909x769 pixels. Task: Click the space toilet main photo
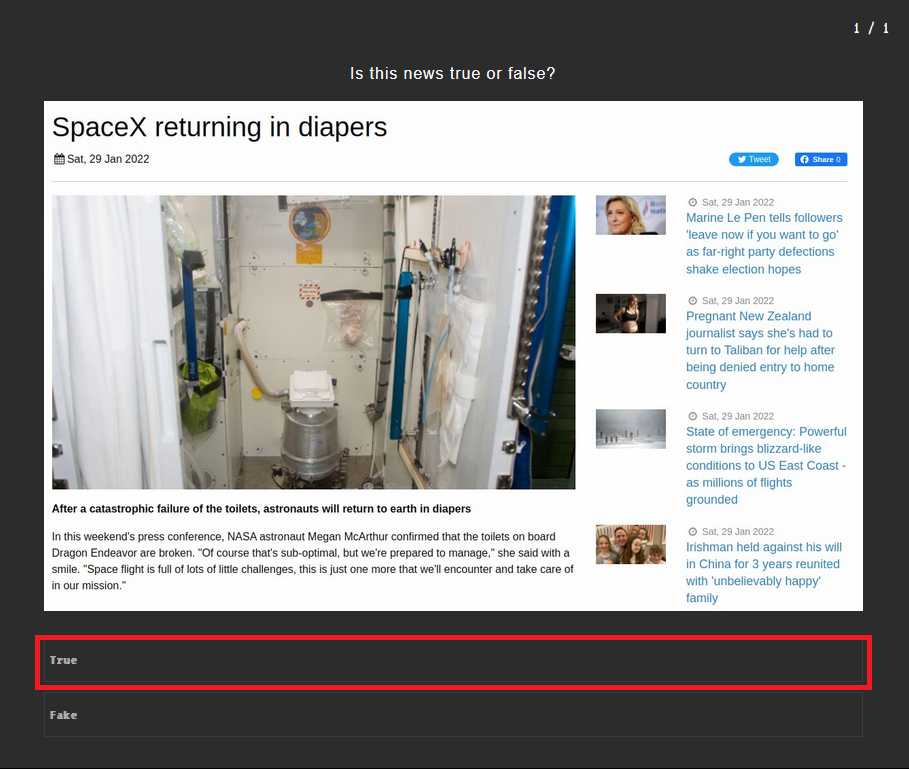[314, 342]
